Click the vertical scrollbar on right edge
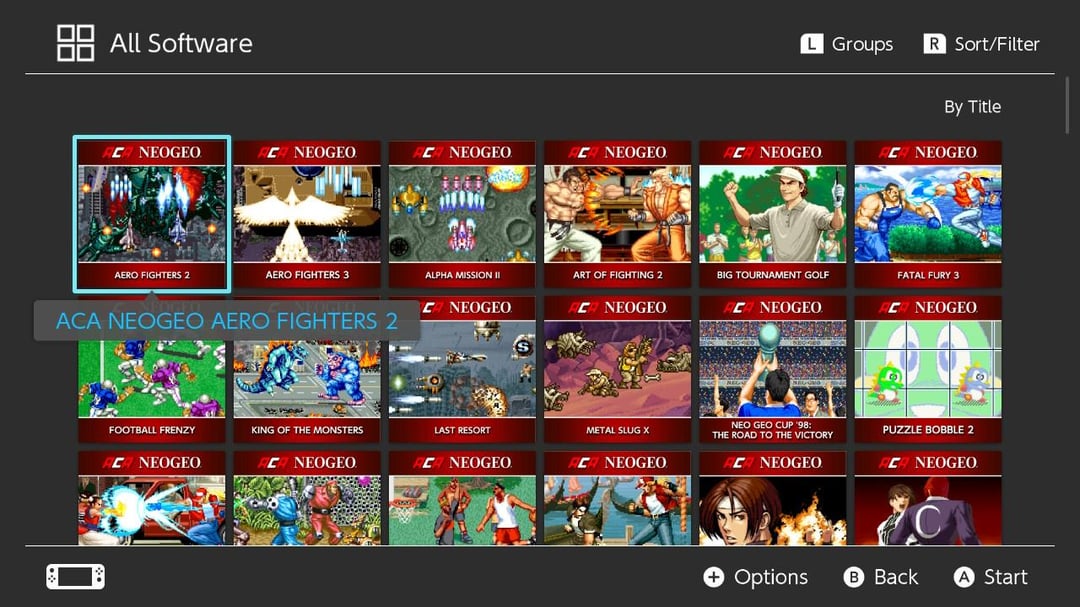Screen dimensions: 1080x607 [x=1067, y=105]
